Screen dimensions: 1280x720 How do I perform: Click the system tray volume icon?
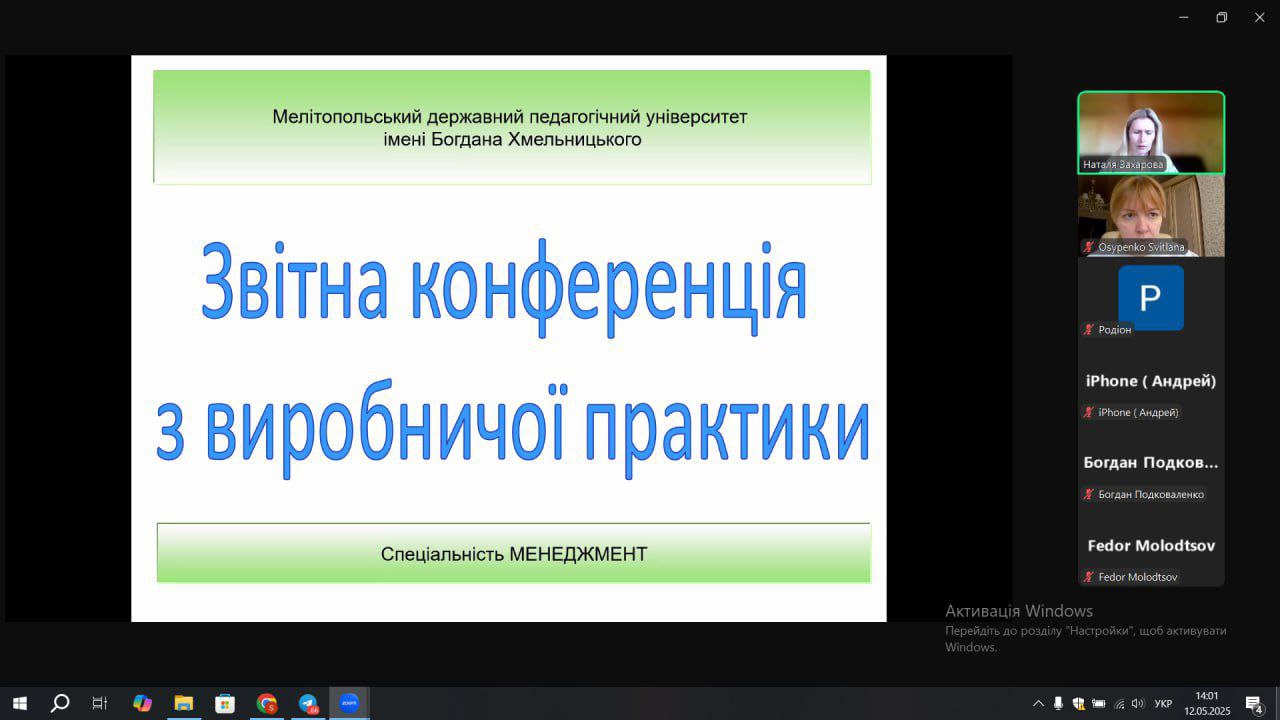point(1138,704)
